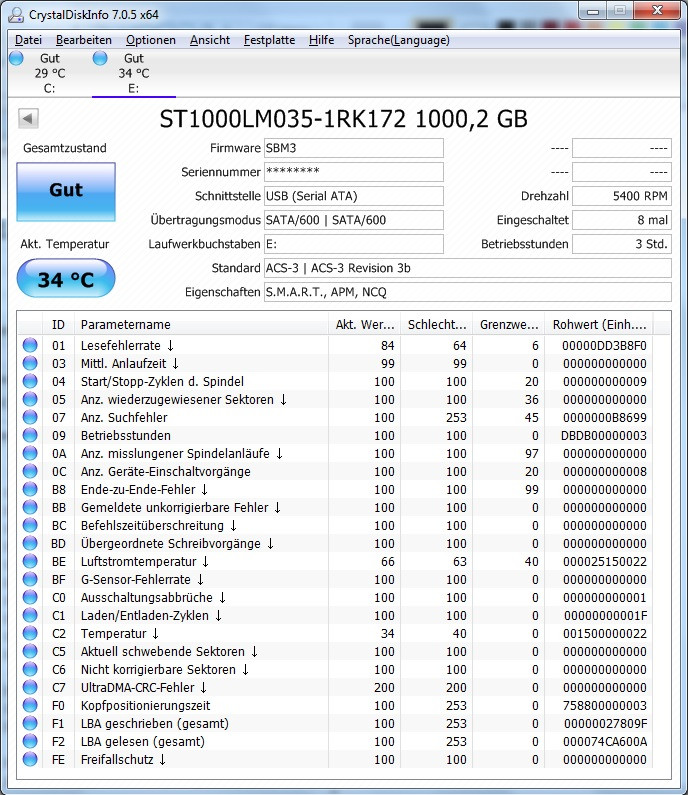Image resolution: width=690 pixels, height=795 pixels.
Task: Click the Rohwert column header
Action: click(599, 324)
